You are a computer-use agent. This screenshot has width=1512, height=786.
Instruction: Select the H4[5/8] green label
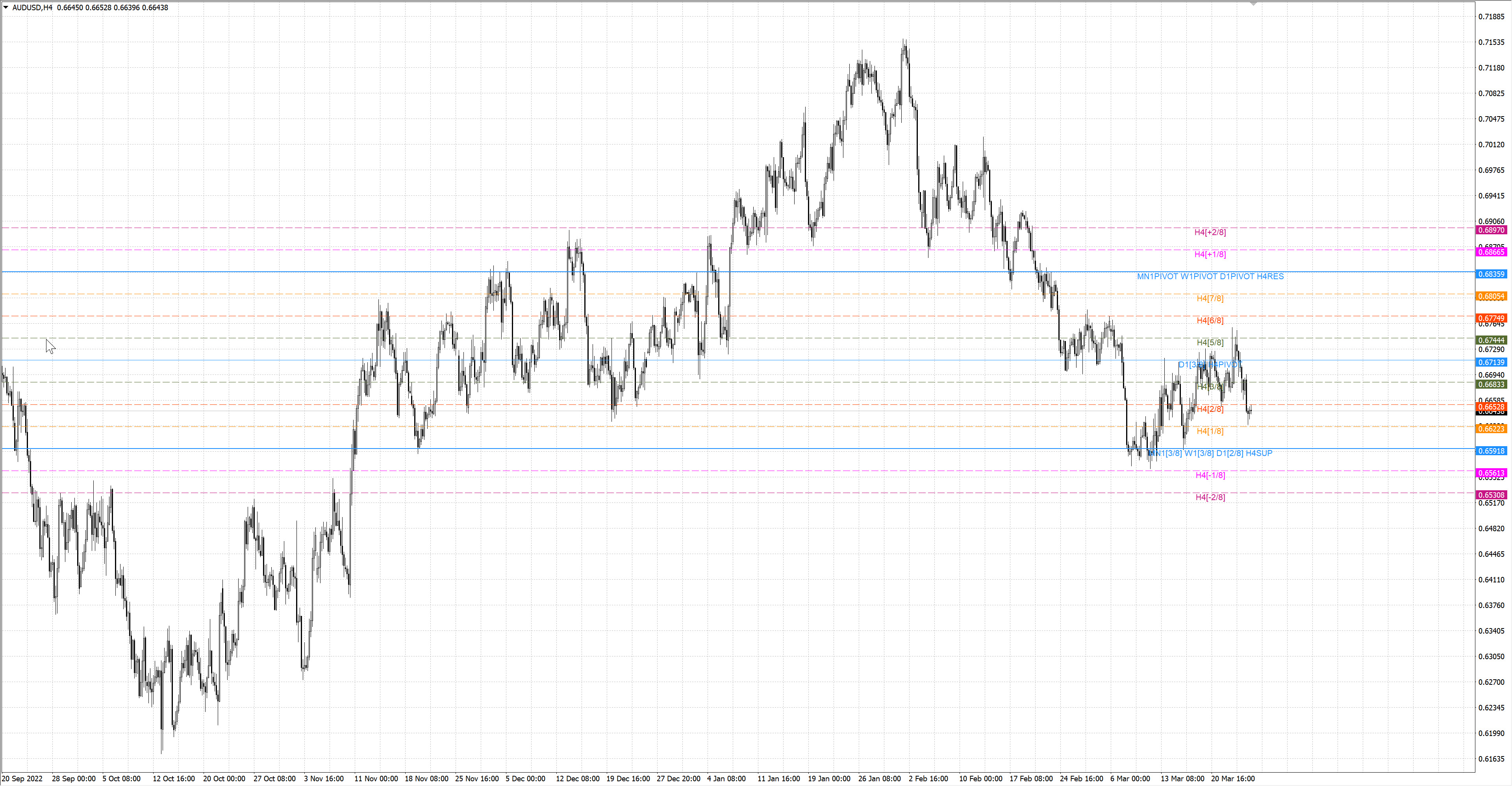click(1210, 342)
